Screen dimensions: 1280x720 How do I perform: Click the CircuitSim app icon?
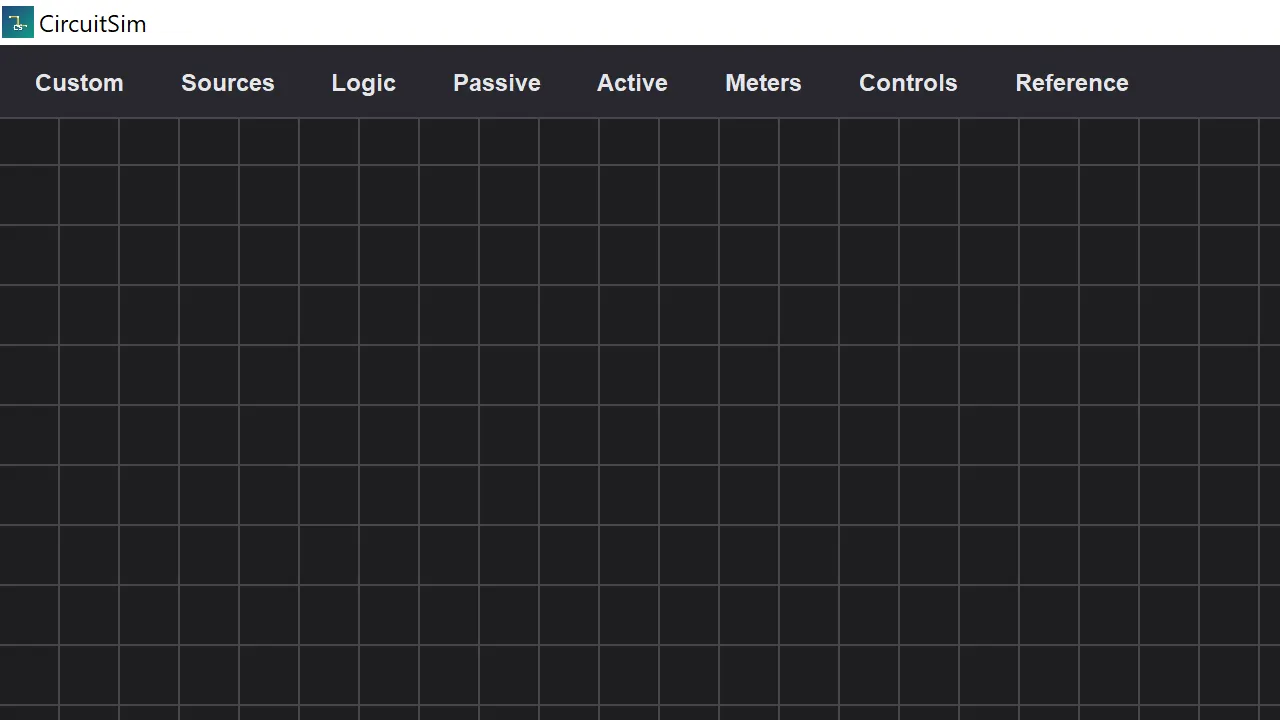tap(18, 22)
